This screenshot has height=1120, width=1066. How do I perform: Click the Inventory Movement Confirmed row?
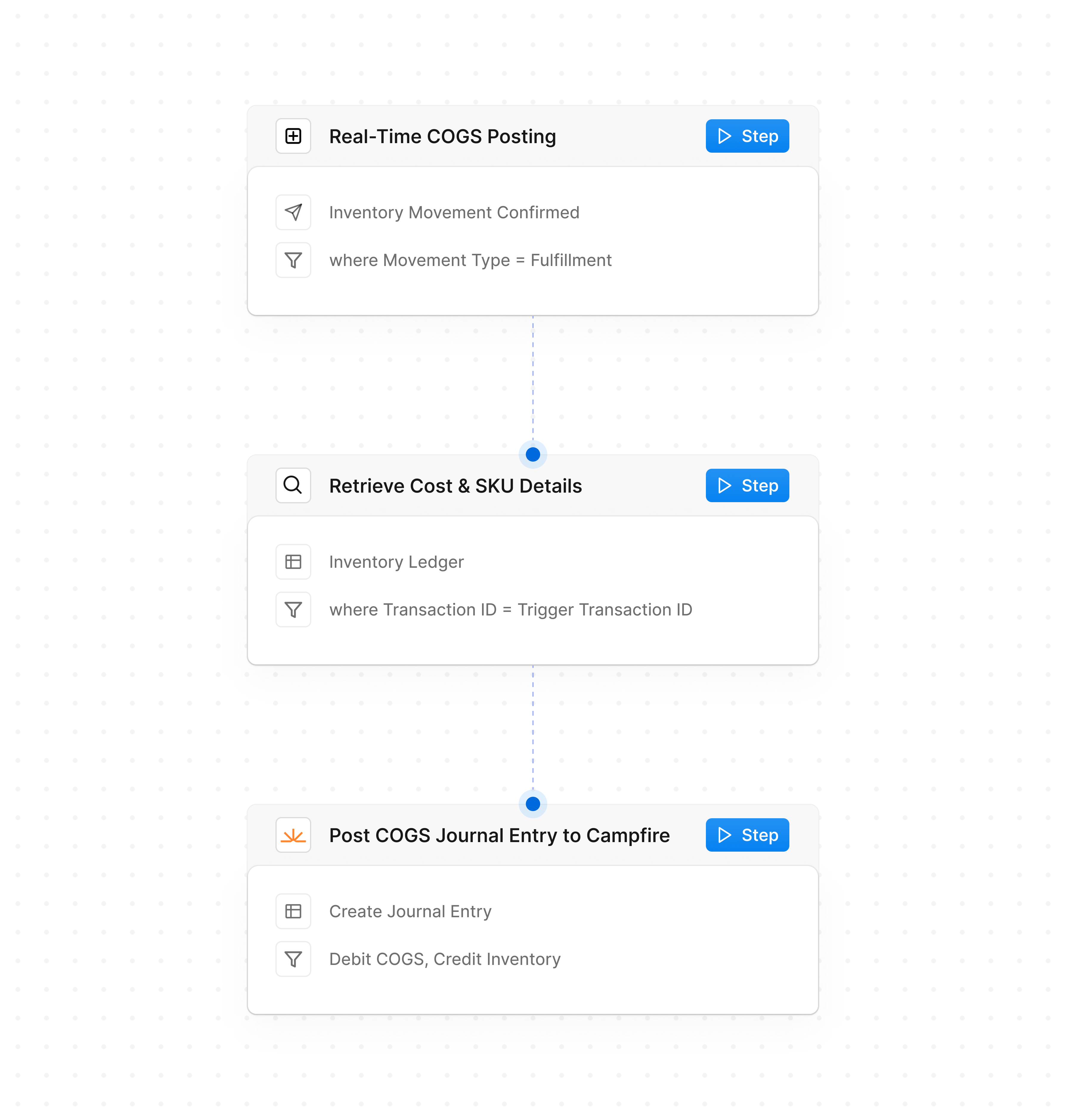click(454, 212)
